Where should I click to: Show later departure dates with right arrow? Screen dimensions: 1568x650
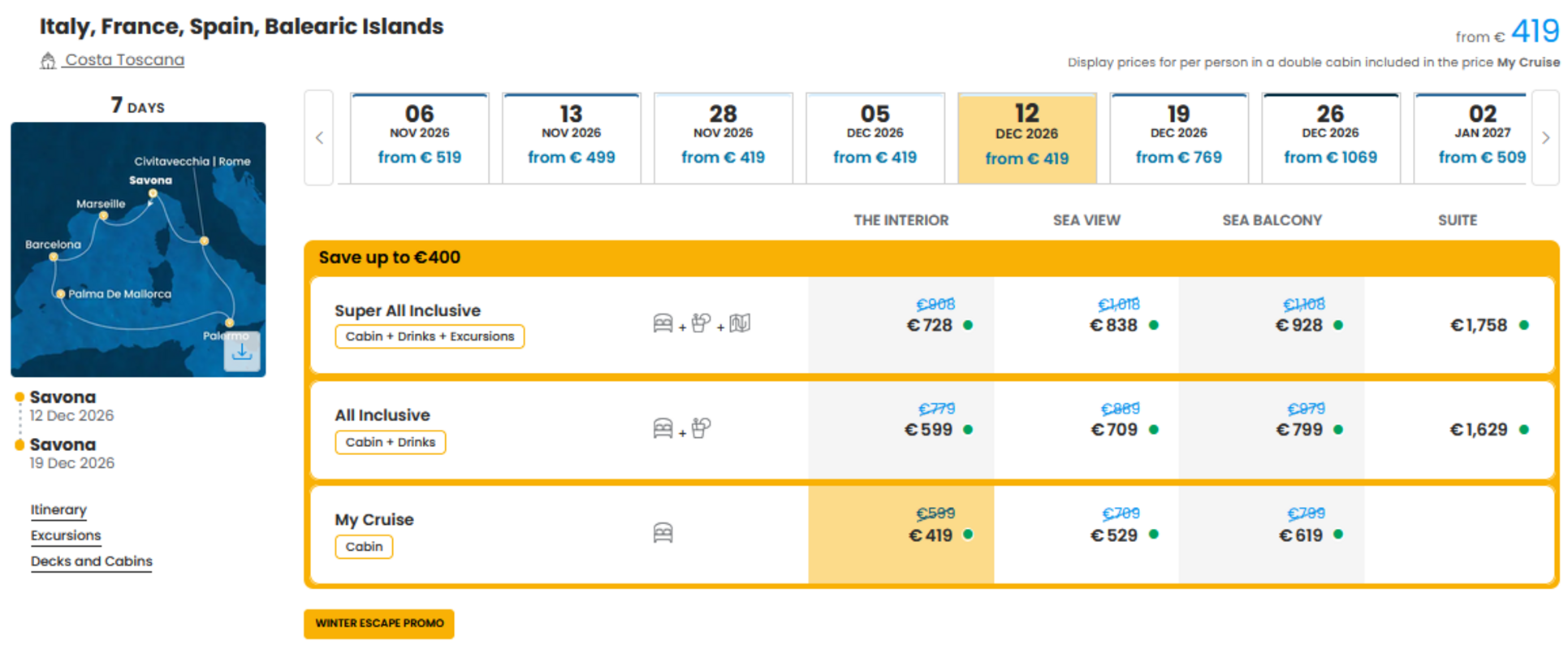coord(1545,138)
